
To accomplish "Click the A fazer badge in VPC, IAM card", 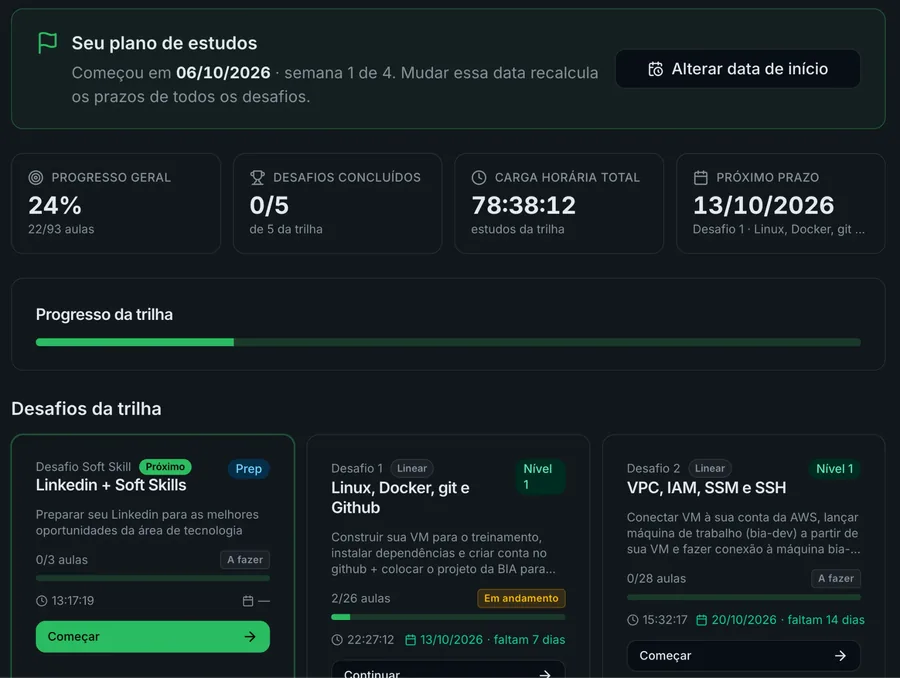I will tap(836, 578).
